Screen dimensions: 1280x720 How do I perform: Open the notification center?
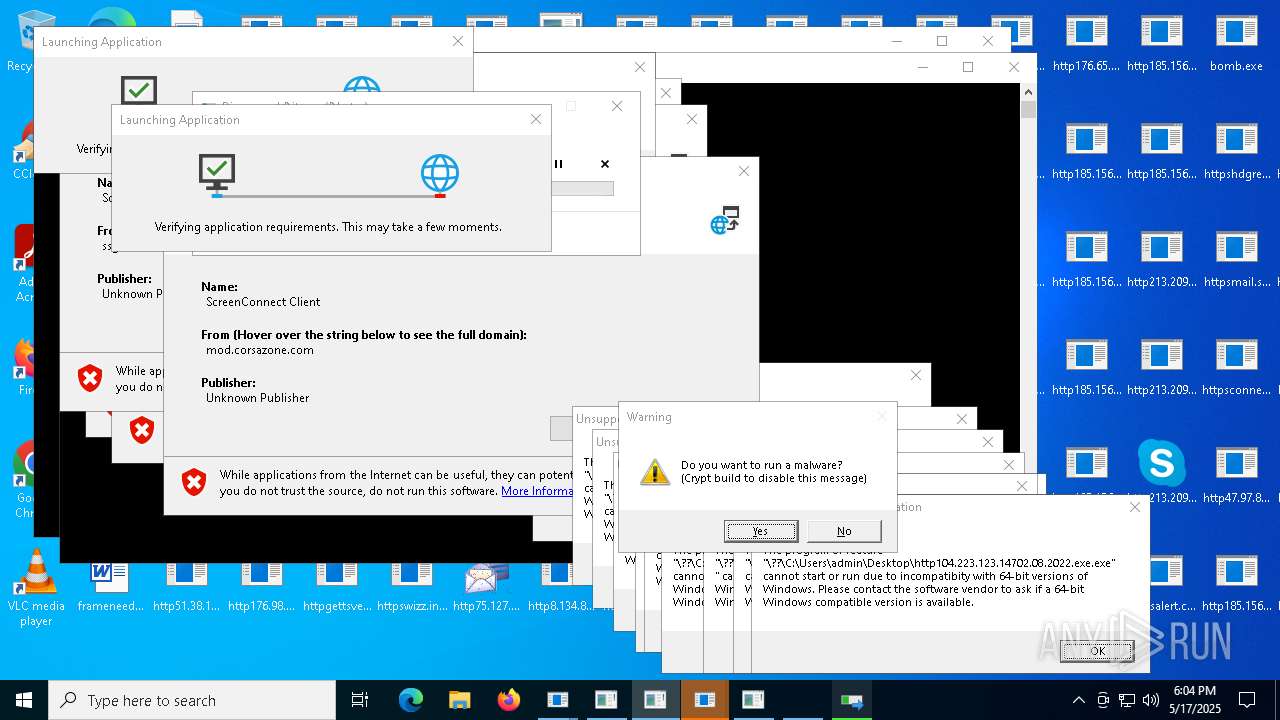point(1247,700)
